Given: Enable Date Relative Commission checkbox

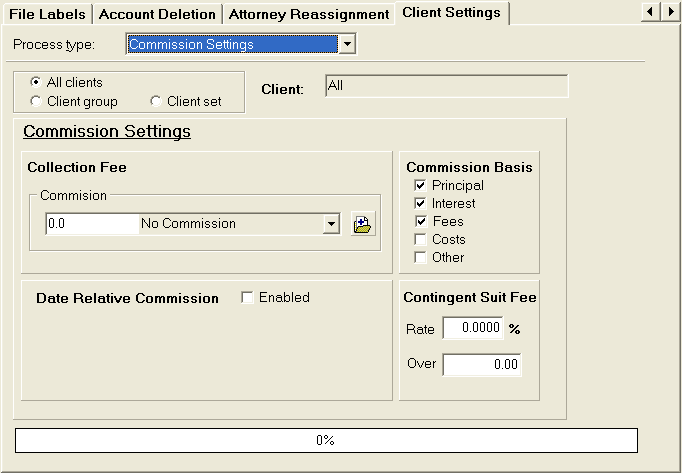Looking at the screenshot, I should [247, 298].
